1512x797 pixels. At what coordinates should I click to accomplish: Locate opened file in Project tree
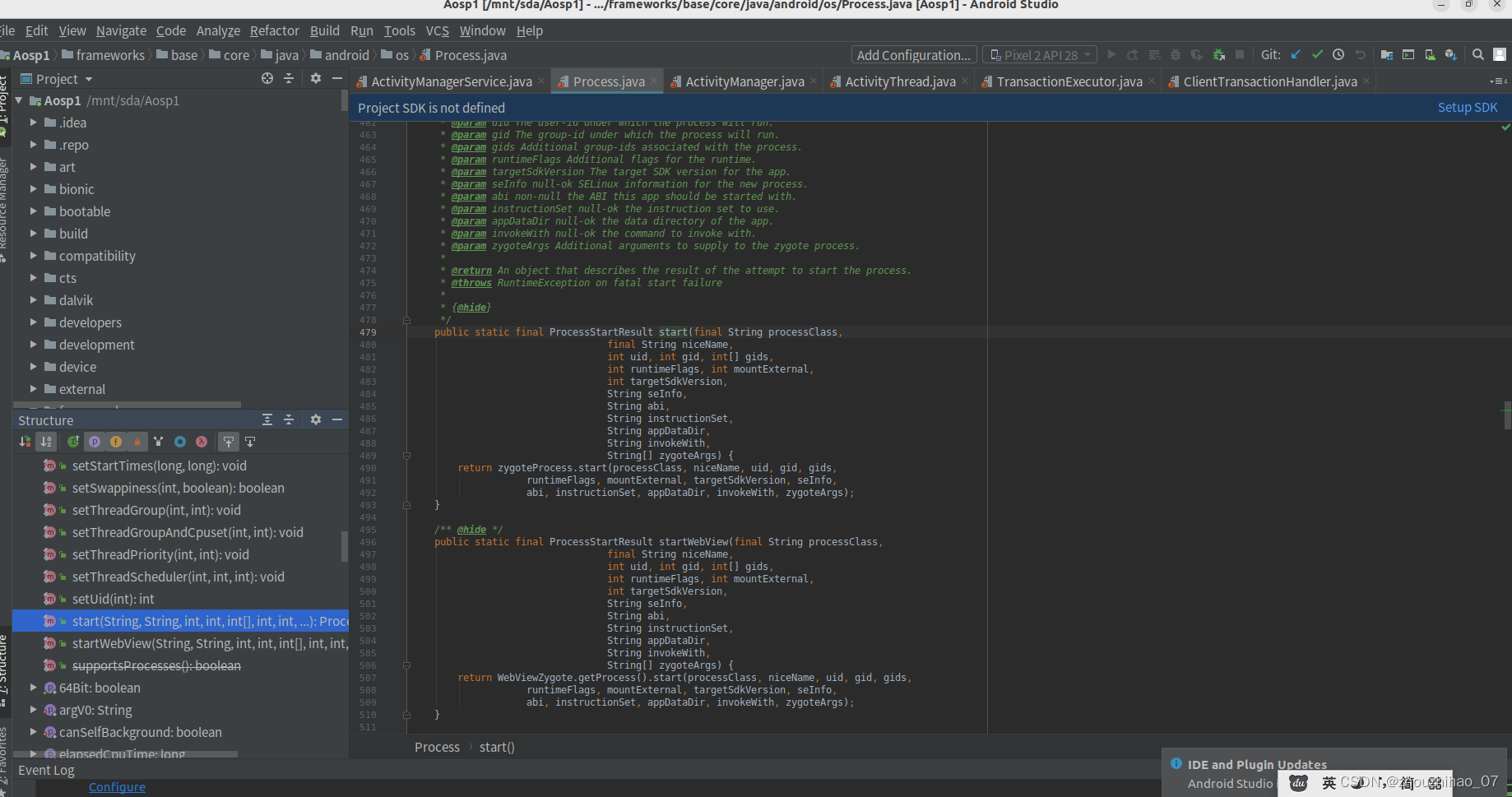[267, 78]
